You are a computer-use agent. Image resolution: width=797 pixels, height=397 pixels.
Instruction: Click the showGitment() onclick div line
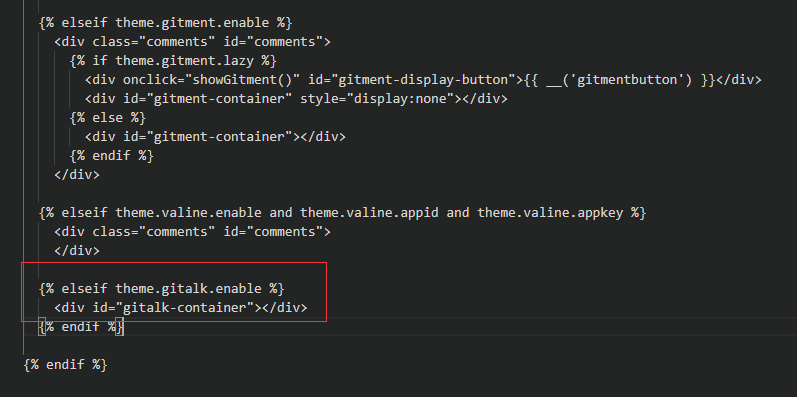[423, 80]
